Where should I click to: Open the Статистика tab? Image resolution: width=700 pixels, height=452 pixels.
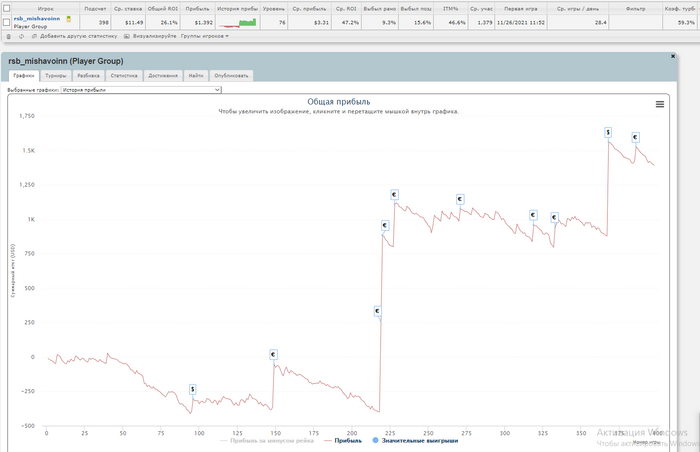coord(124,75)
